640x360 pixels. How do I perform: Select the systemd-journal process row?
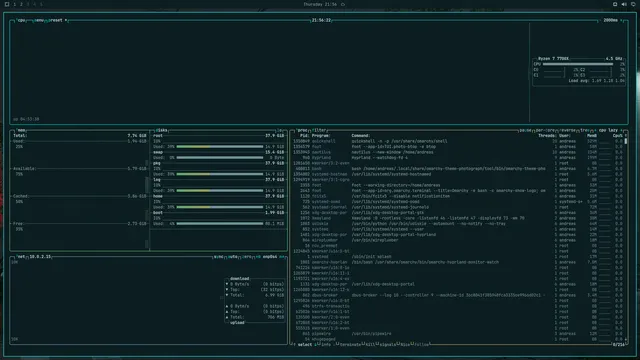coord(458,207)
